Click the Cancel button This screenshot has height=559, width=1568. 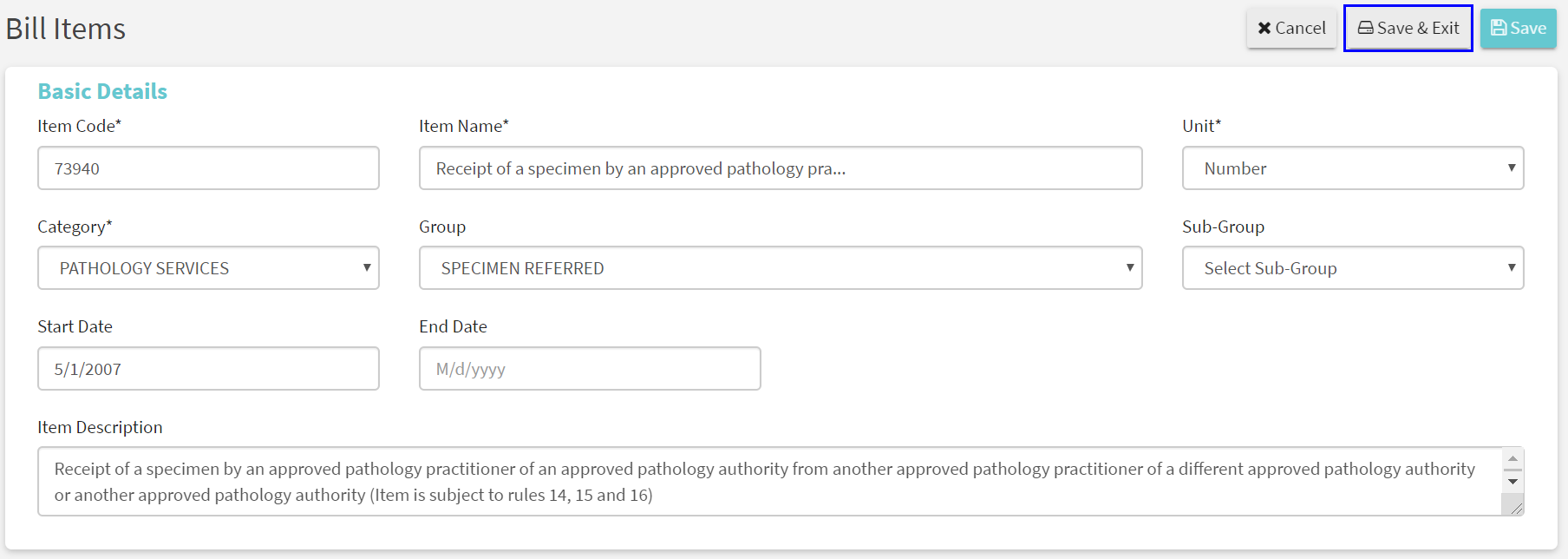pos(1291,28)
